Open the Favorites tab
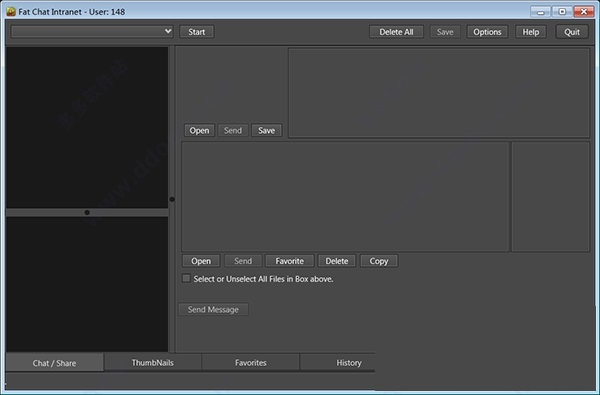600x395 pixels. pos(251,362)
